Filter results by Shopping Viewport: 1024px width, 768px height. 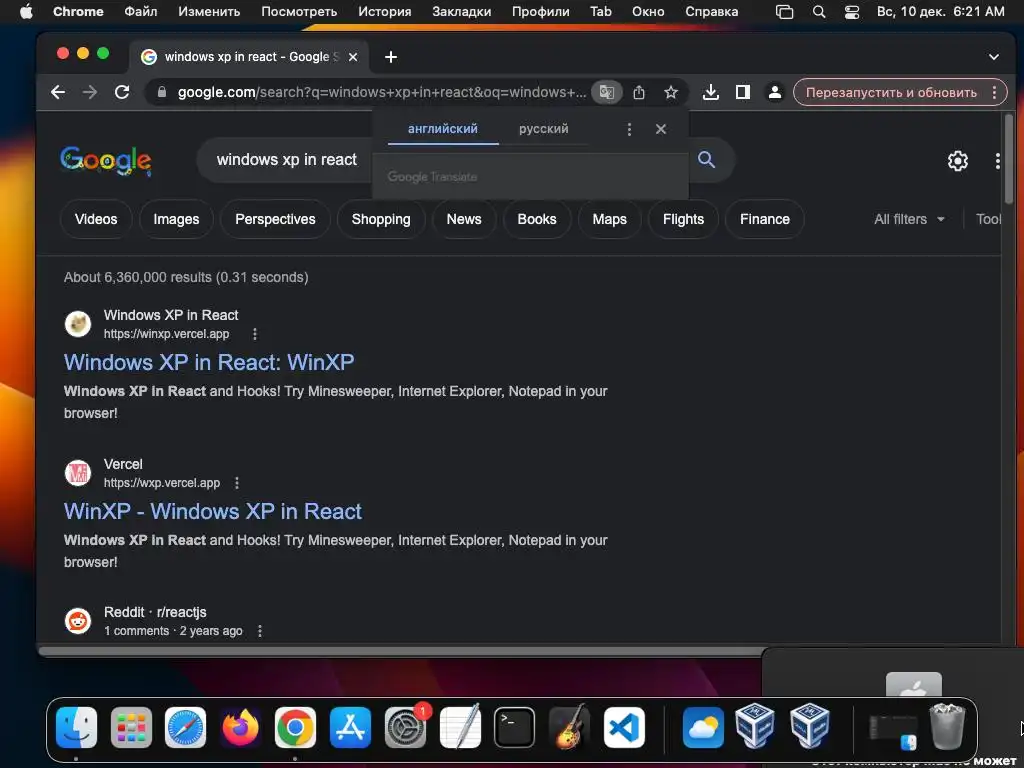381,219
